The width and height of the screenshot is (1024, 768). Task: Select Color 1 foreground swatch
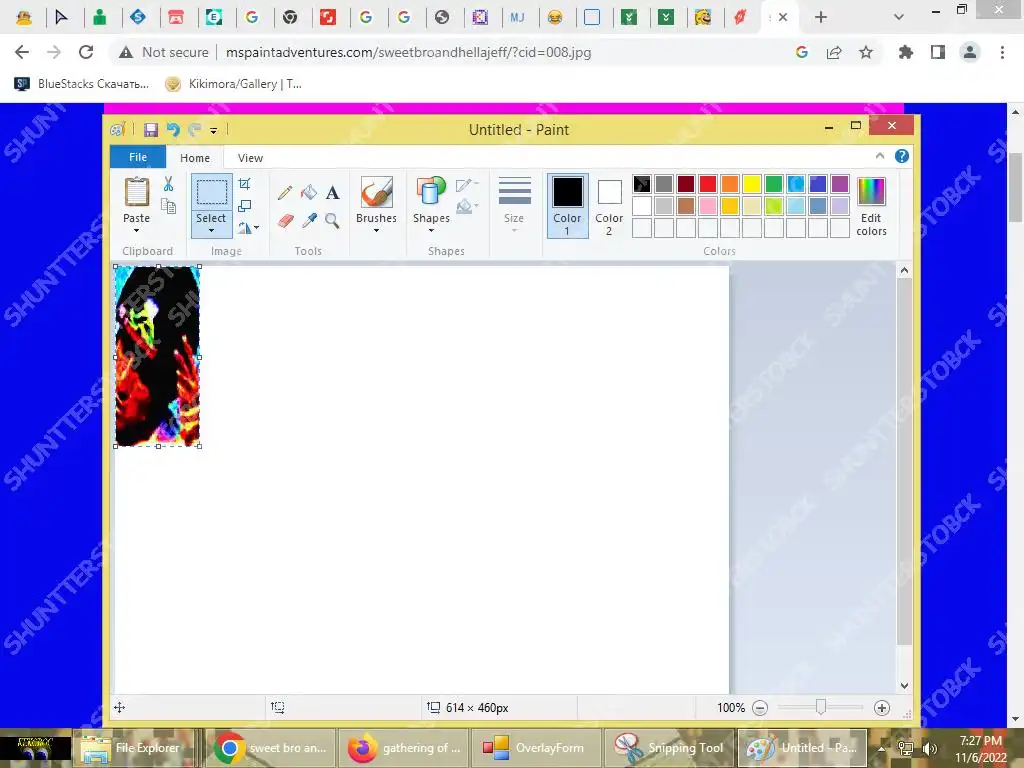(568, 205)
